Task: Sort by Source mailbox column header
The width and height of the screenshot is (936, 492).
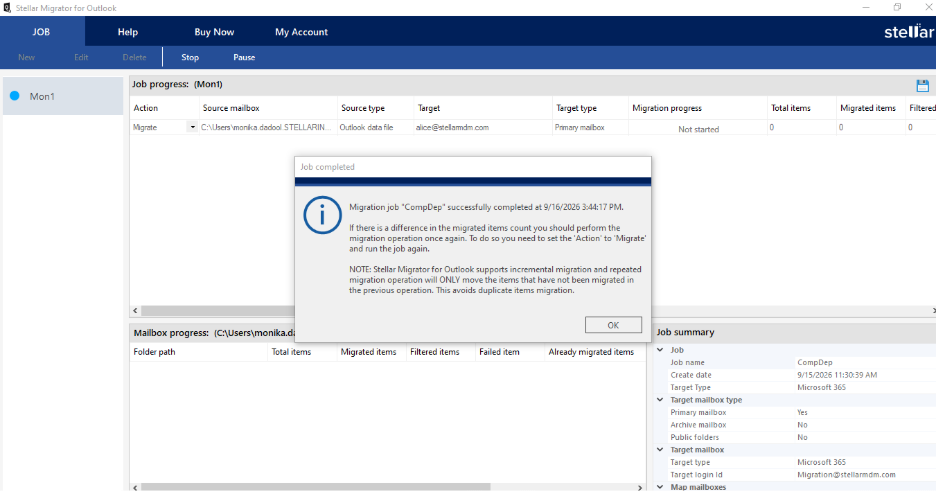Action: (x=268, y=108)
